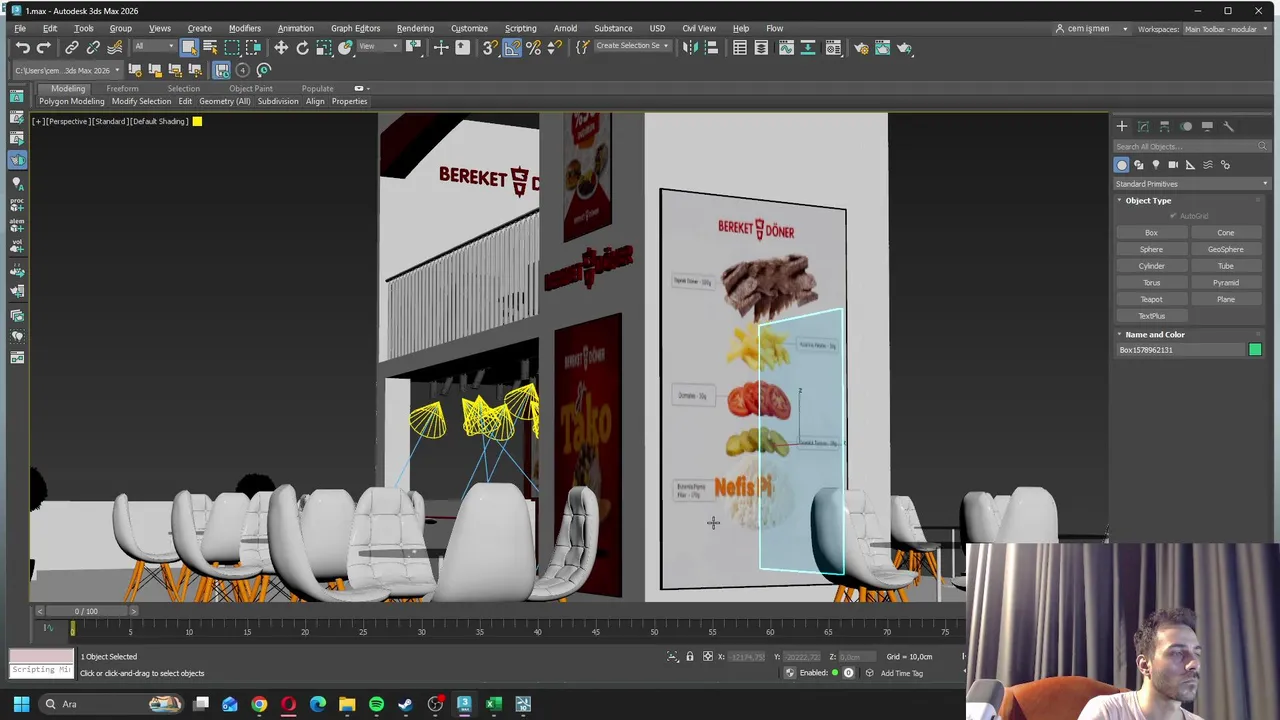The image size is (1280, 720).
Task: Click the TextPlus button
Action: pyautogui.click(x=1151, y=316)
